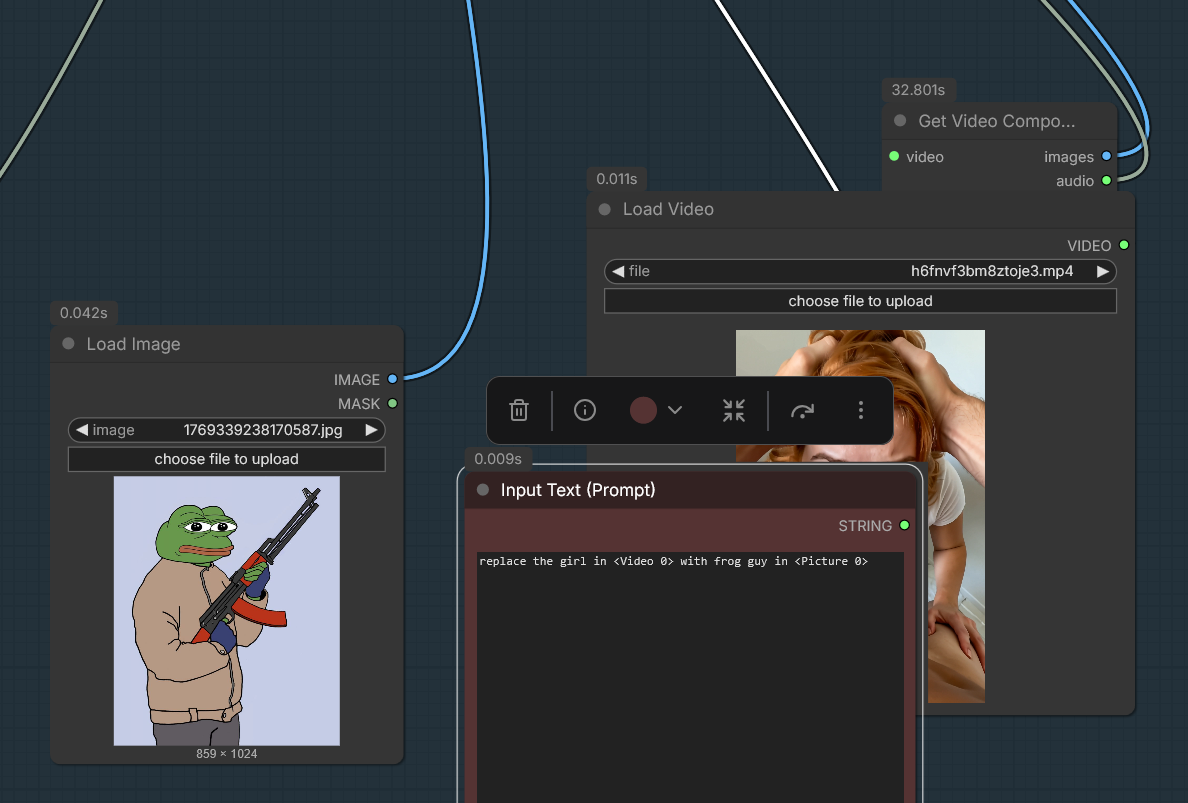
Task: Click the 0.009s execution time badge
Action: [498, 459]
